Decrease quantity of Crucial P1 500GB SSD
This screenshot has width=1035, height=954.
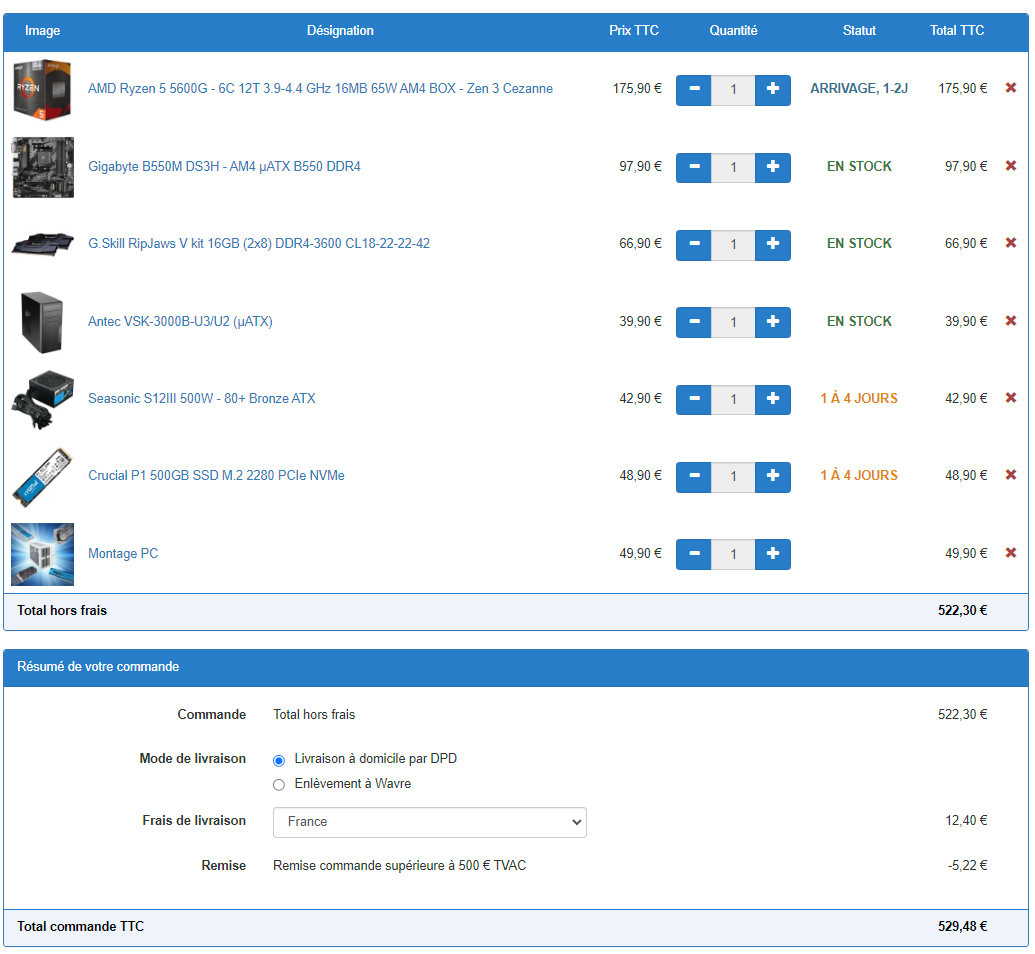694,477
